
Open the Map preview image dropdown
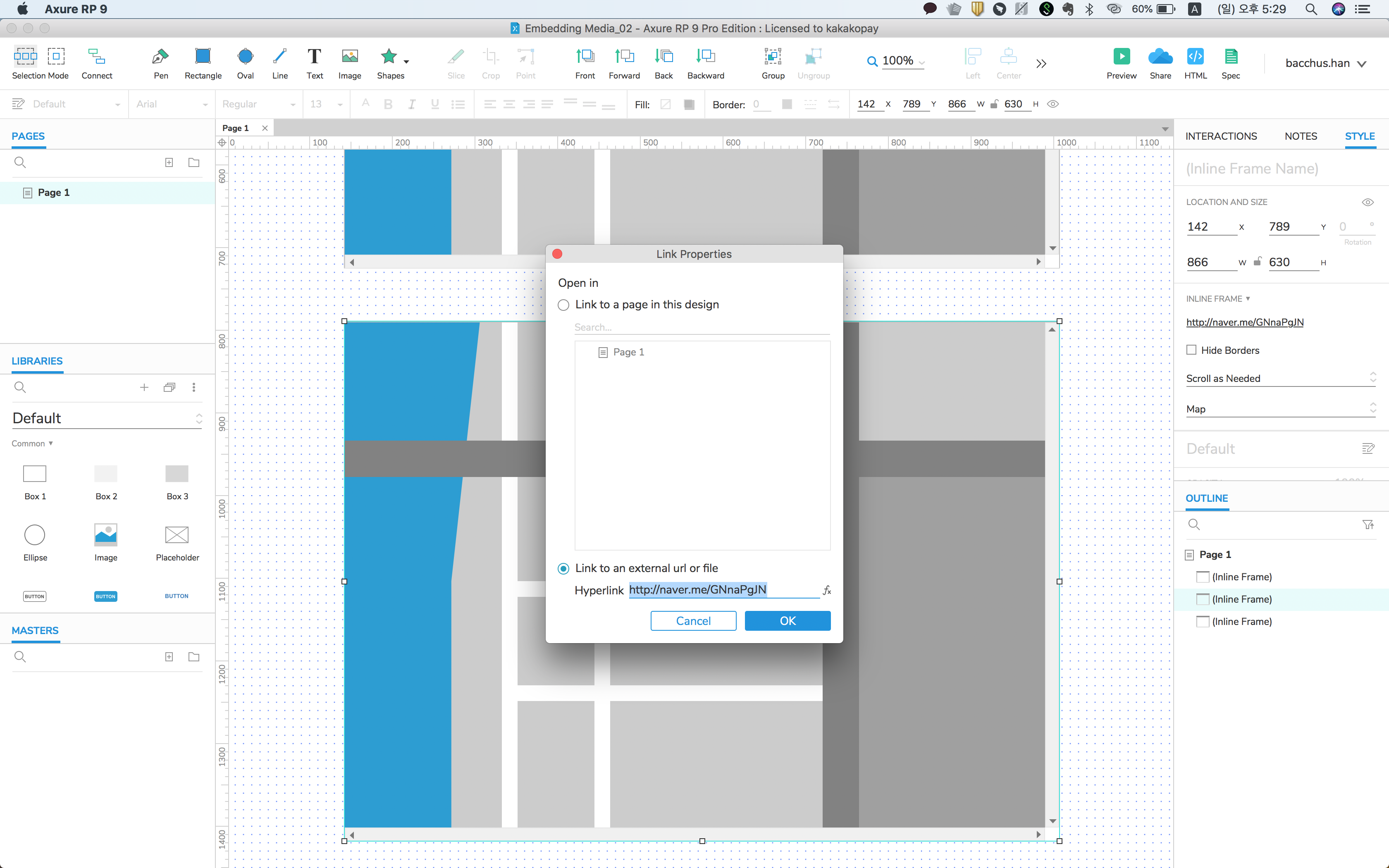pos(1281,409)
